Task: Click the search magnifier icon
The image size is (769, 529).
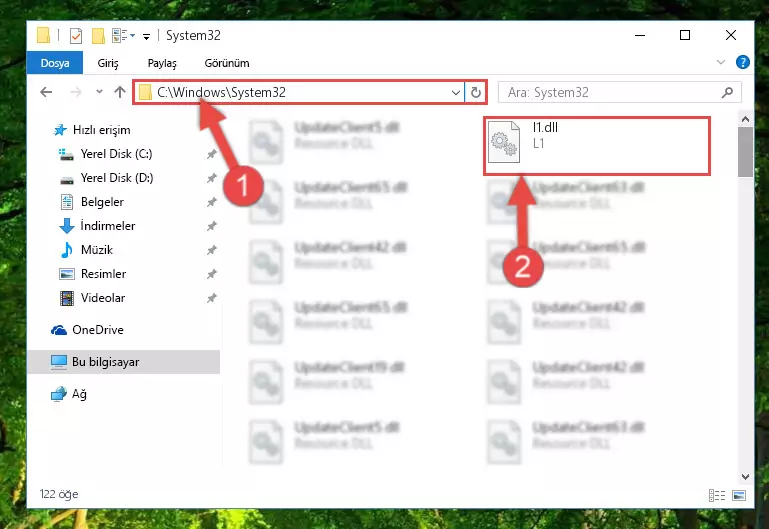Action: 728,92
